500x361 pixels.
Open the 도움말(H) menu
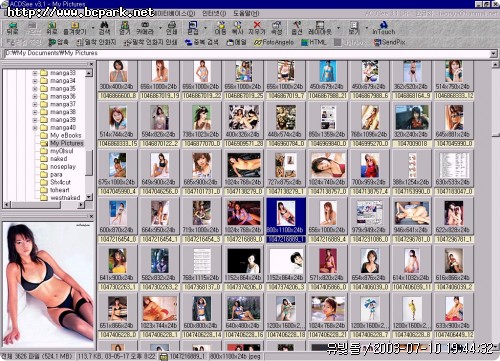(246, 14)
